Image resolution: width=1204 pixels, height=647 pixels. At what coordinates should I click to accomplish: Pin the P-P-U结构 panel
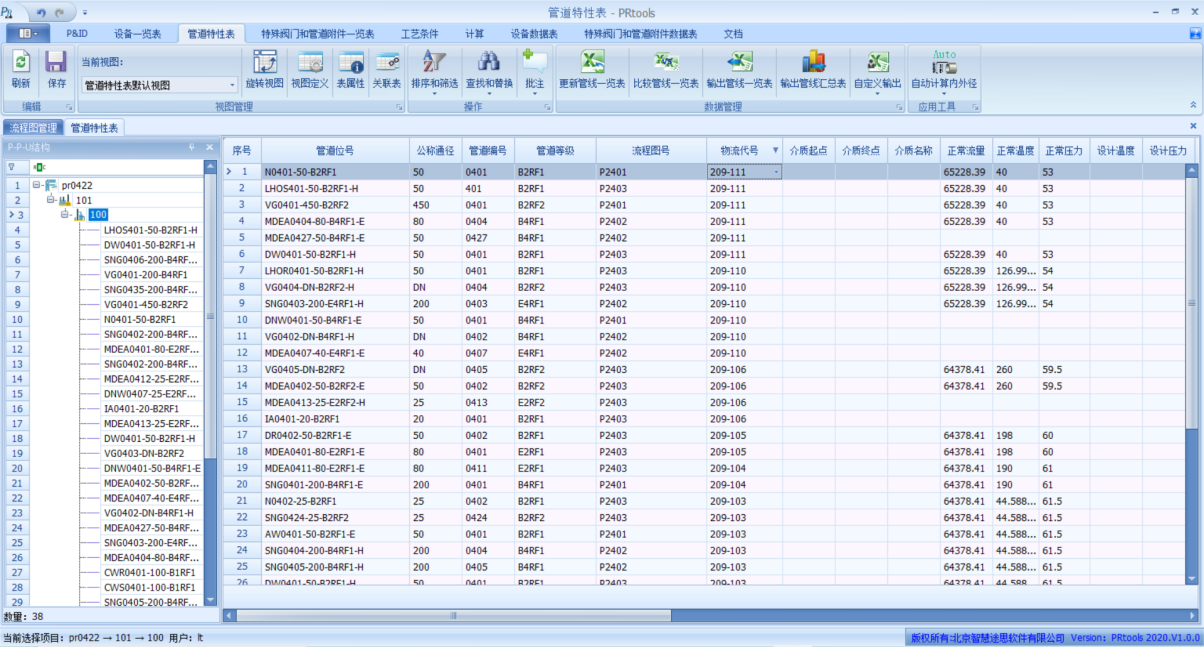click(192, 148)
